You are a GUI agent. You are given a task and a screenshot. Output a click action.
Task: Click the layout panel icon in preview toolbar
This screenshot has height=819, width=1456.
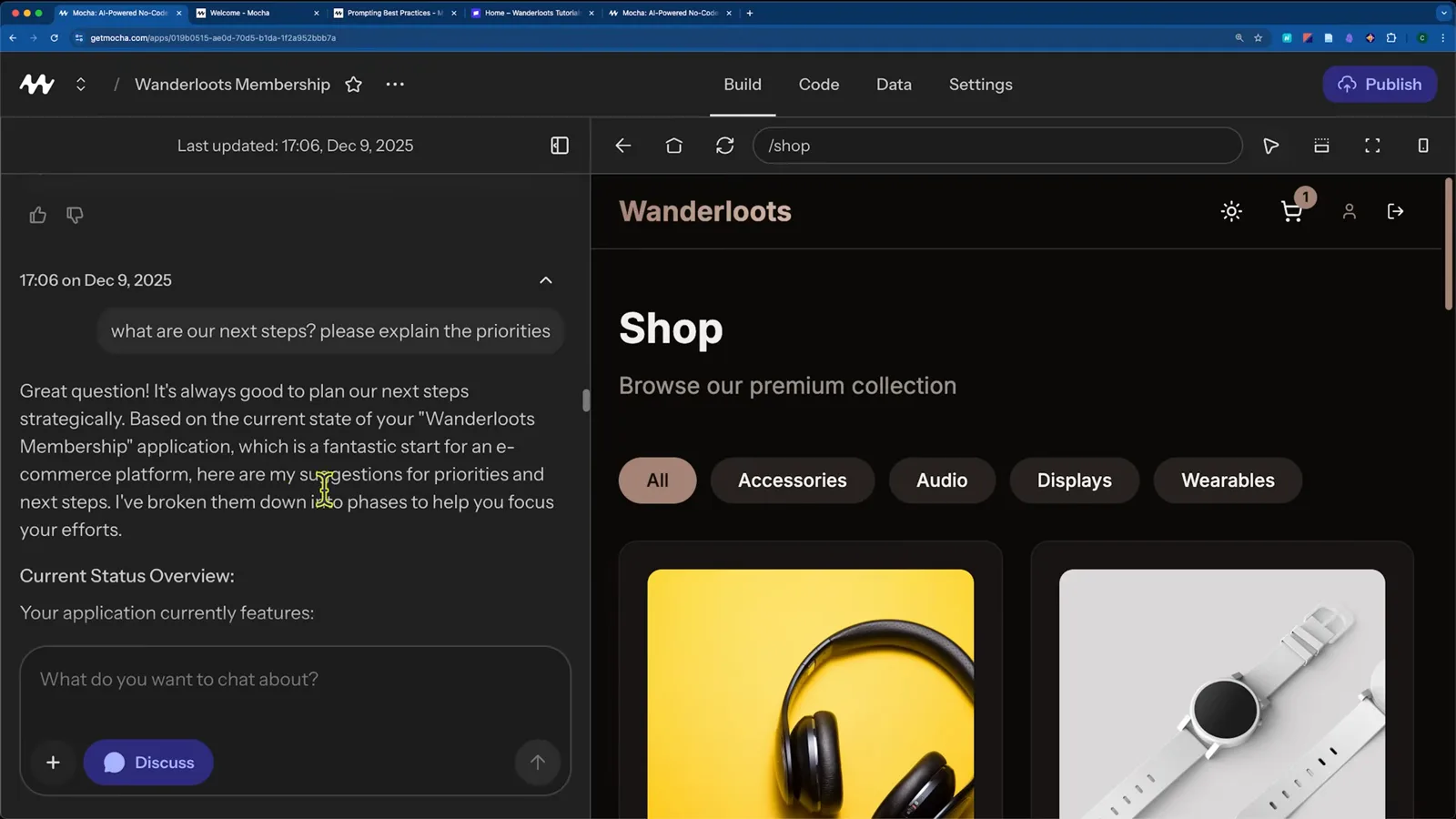coord(1321,146)
